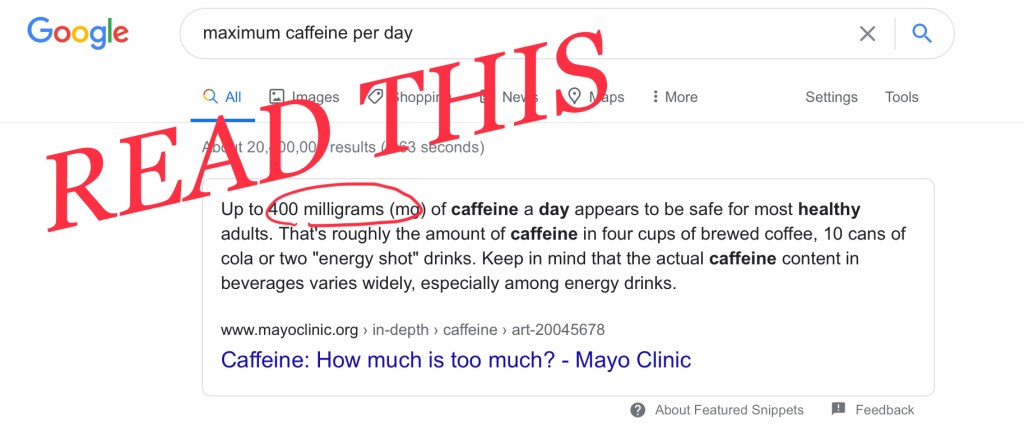Open the News results tab

click(x=510, y=97)
